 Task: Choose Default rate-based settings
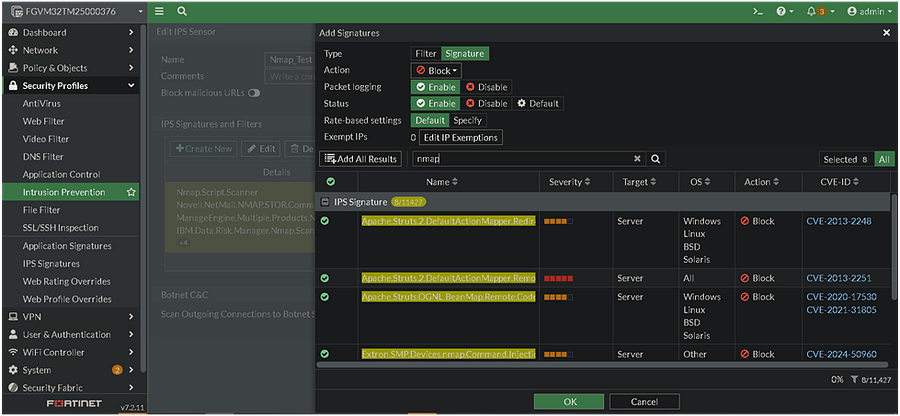(x=430, y=120)
